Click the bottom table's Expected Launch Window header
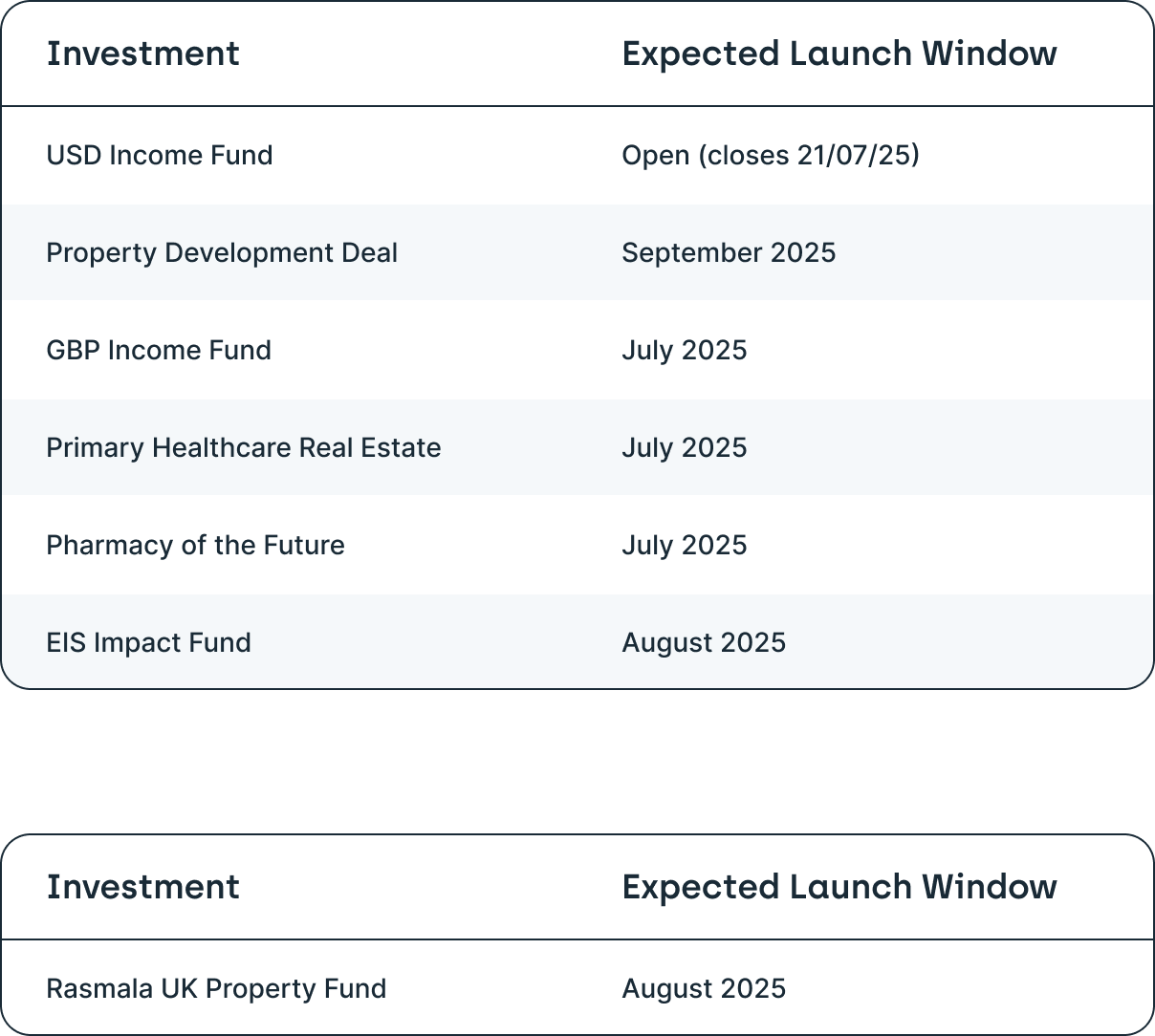The image size is (1155, 1036). click(x=839, y=887)
